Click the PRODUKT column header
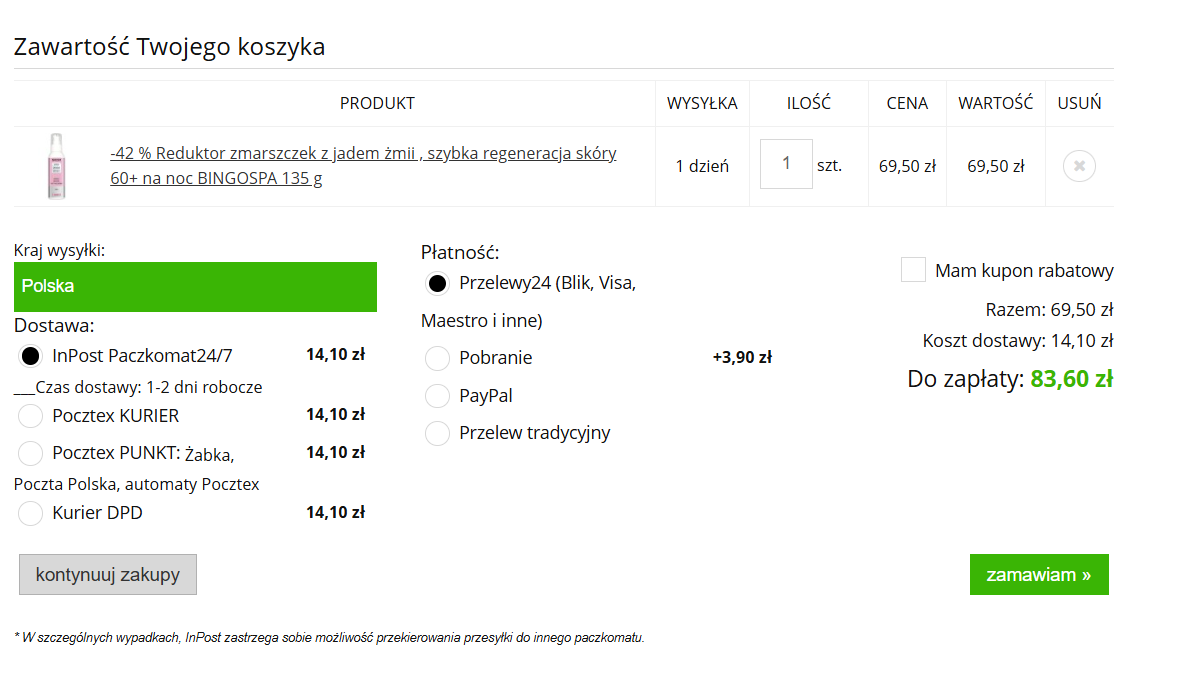The image size is (1200, 679). point(377,103)
